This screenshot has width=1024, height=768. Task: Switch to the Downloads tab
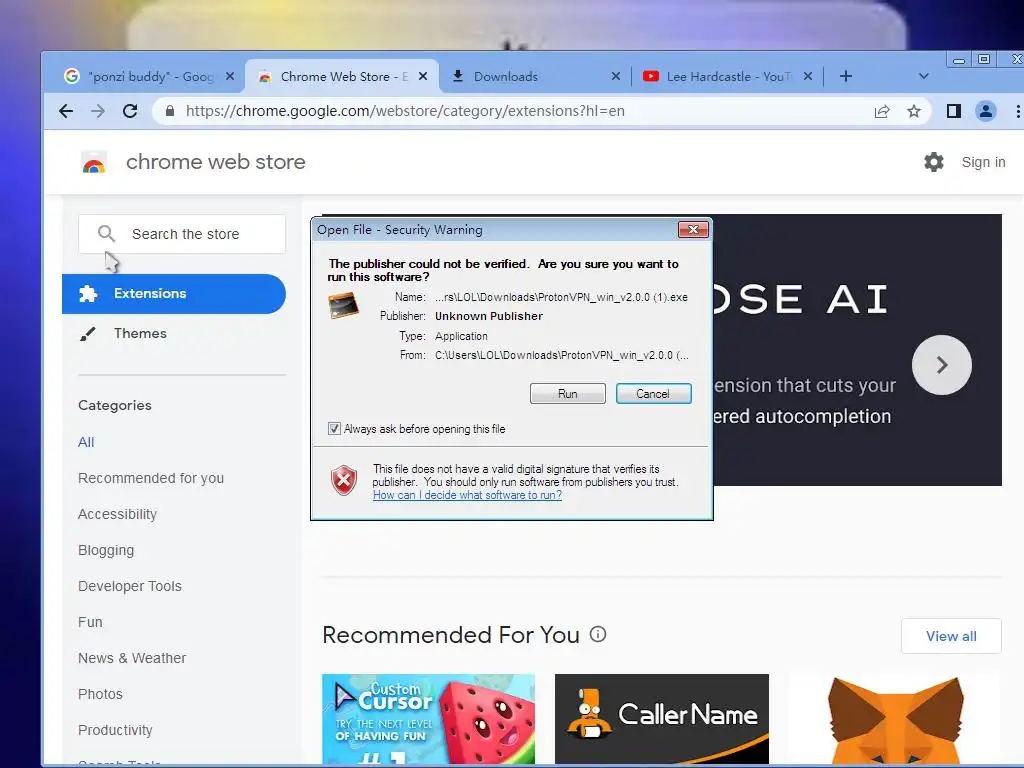[534, 76]
